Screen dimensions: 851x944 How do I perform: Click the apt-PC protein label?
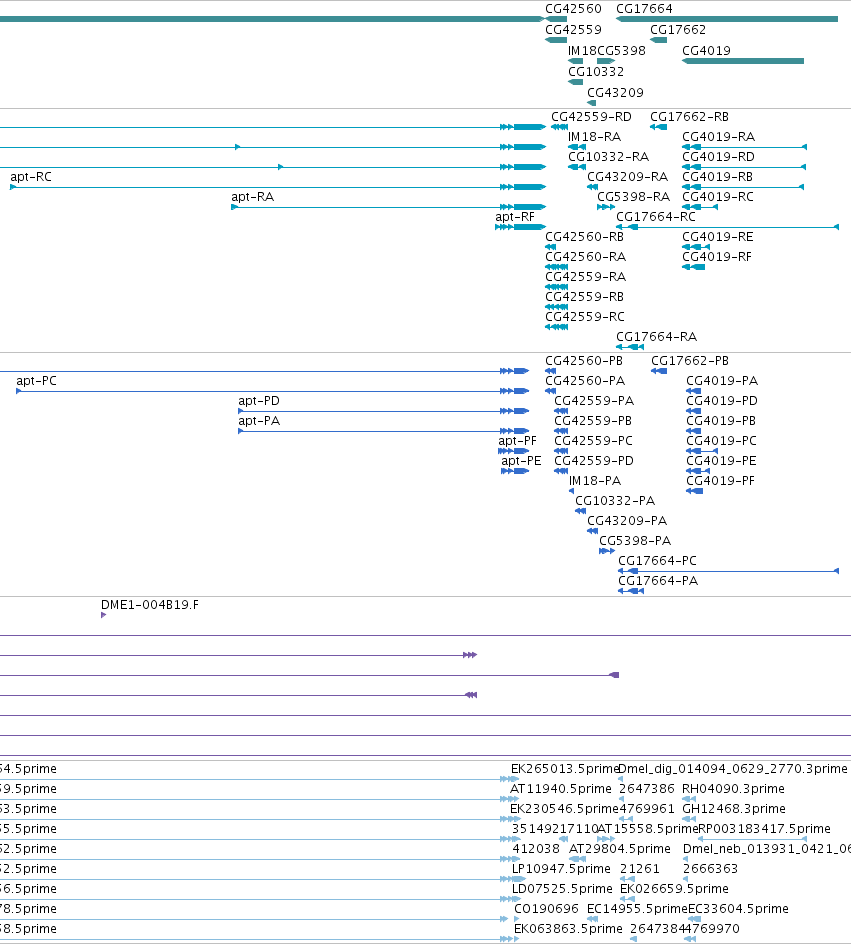pyautogui.click(x=36, y=380)
